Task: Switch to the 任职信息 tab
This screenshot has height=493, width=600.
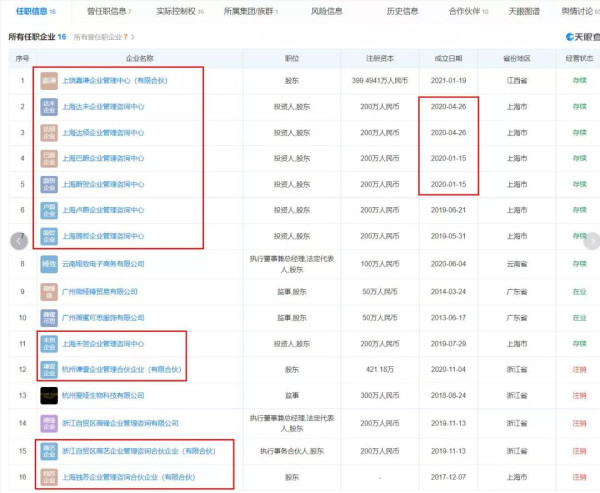Action: pyautogui.click(x=36, y=11)
